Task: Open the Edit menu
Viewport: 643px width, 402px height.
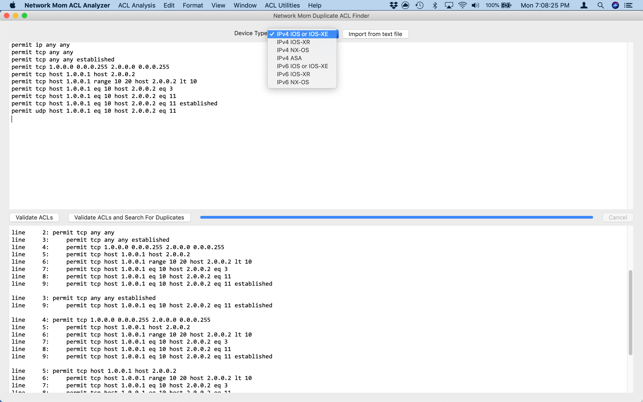Action: pos(169,5)
